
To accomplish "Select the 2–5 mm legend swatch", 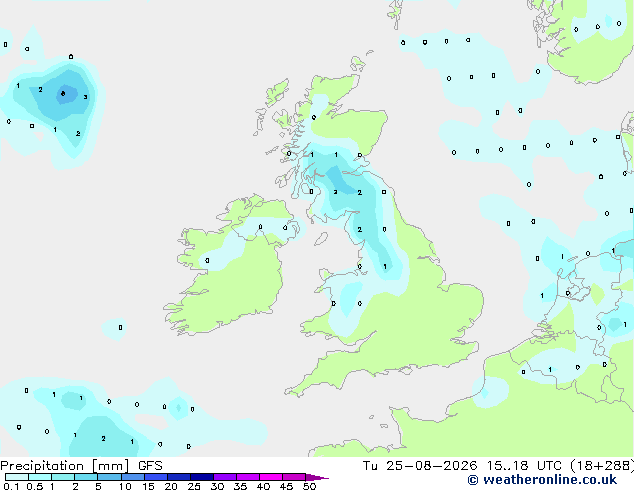I will click(86, 477).
